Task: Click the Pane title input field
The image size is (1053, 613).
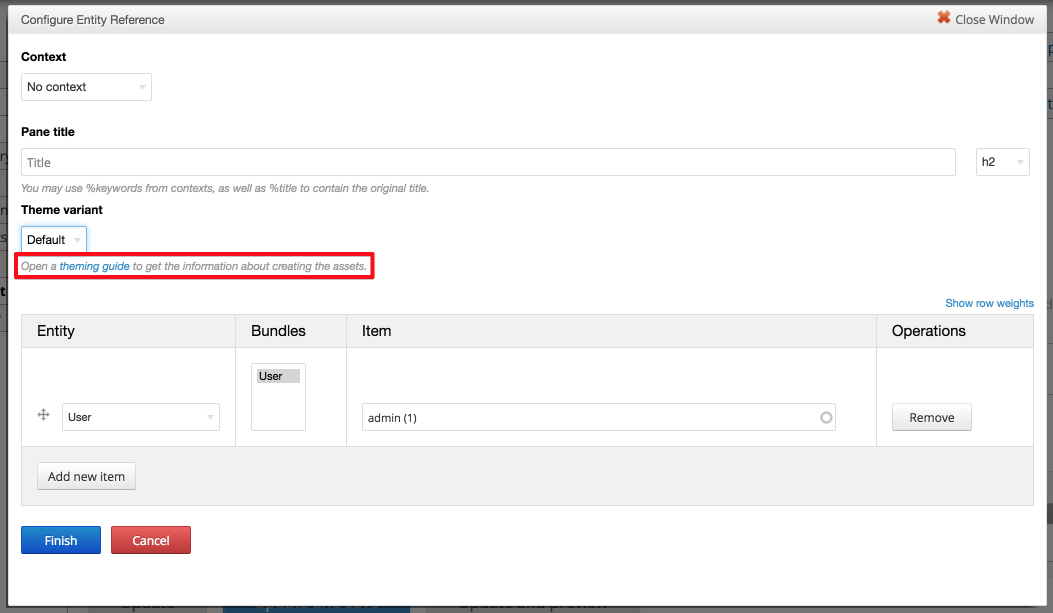Action: 488,161
